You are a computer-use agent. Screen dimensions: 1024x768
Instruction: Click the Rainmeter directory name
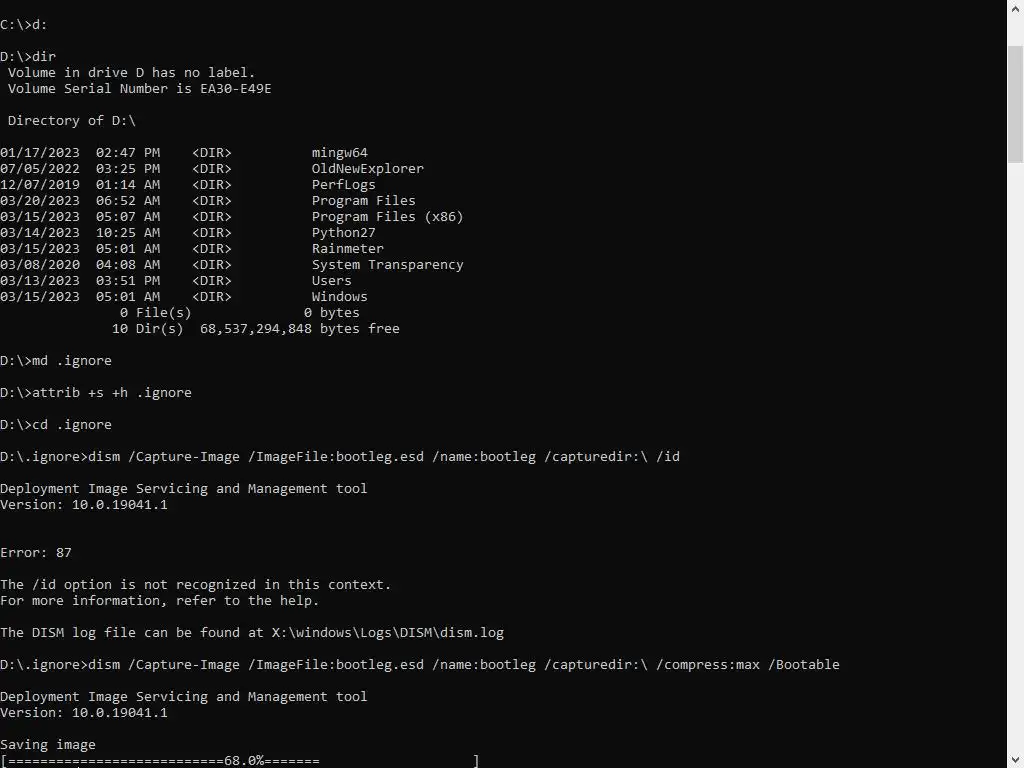click(347, 249)
